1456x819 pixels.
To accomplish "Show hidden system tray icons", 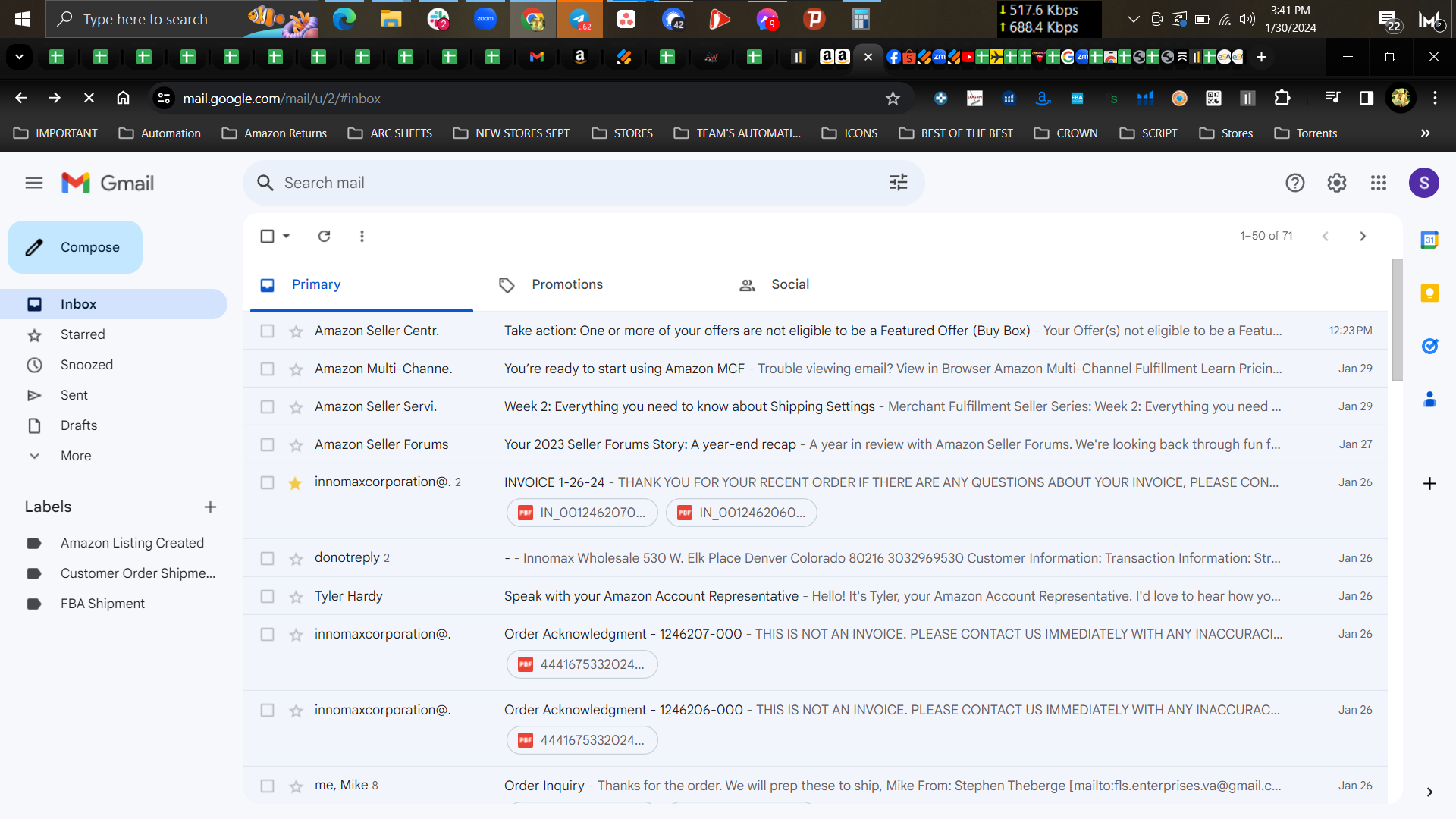I will click(1134, 19).
